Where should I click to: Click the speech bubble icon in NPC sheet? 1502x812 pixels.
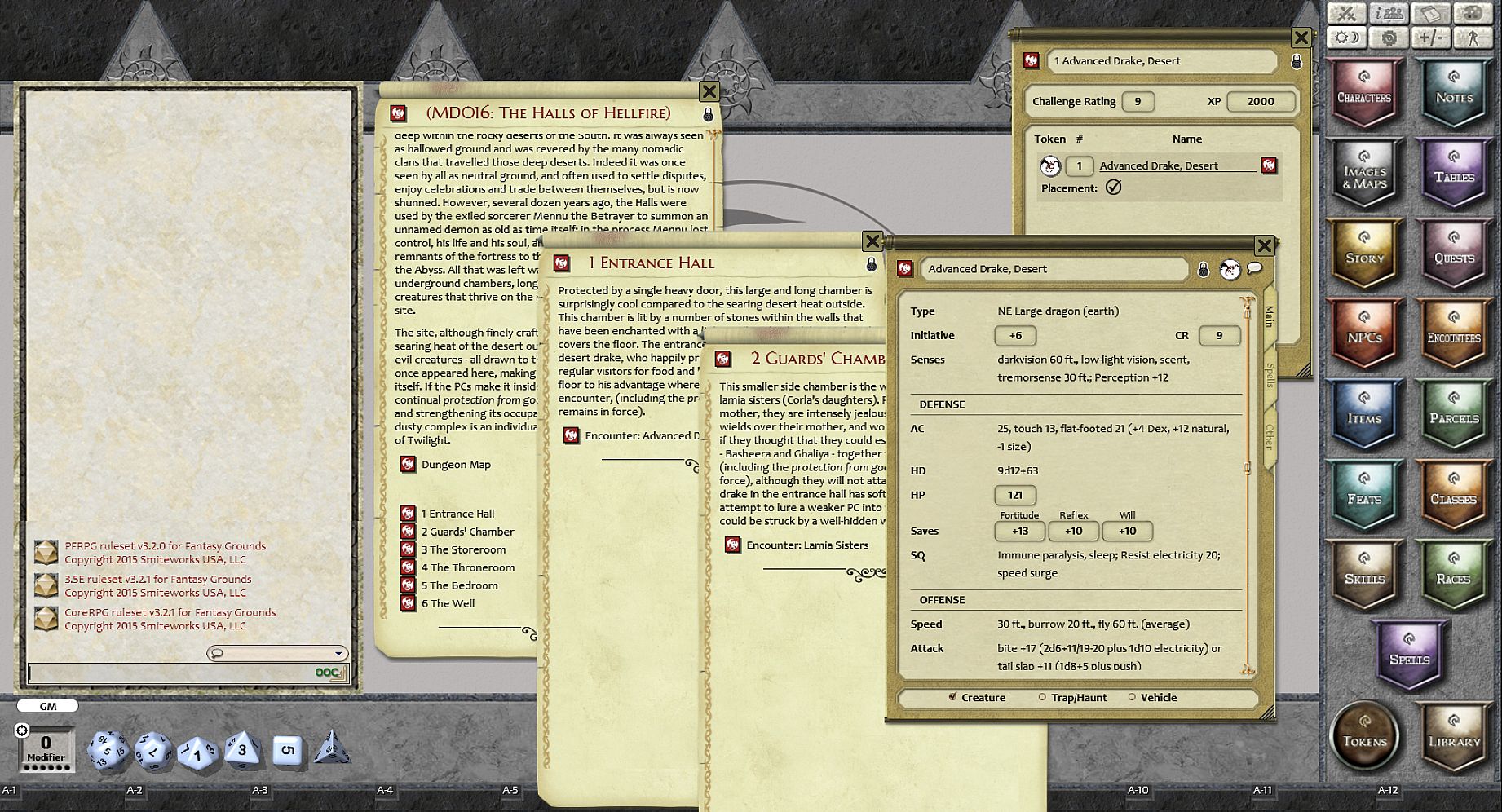pos(1254,268)
